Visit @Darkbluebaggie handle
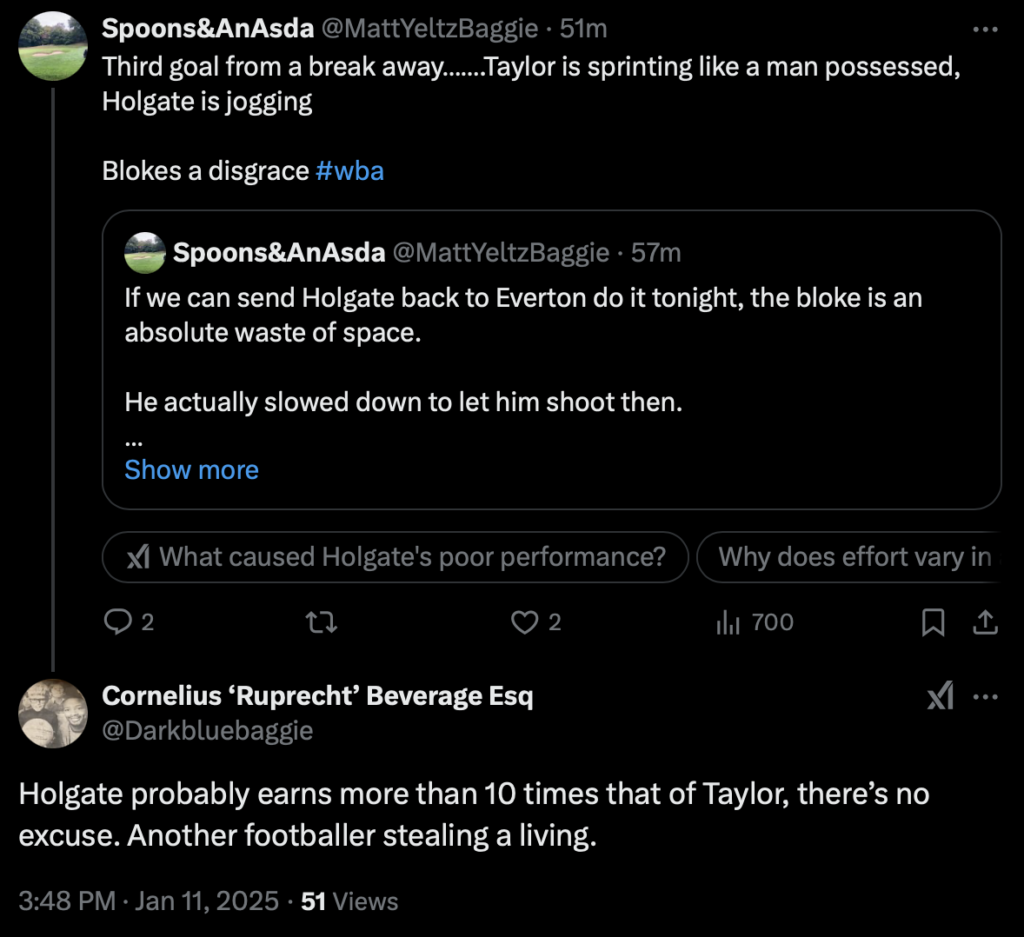Viewport: 1024px width, 937px height. tap(208, 731)
